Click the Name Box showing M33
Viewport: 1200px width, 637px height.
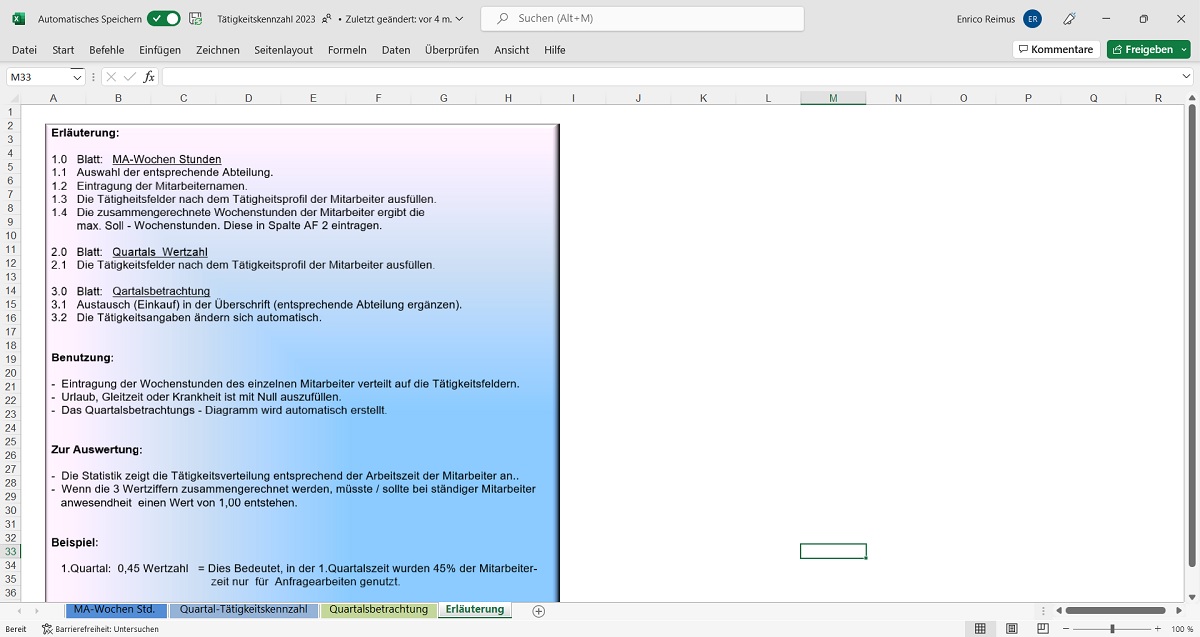[38, 77]
